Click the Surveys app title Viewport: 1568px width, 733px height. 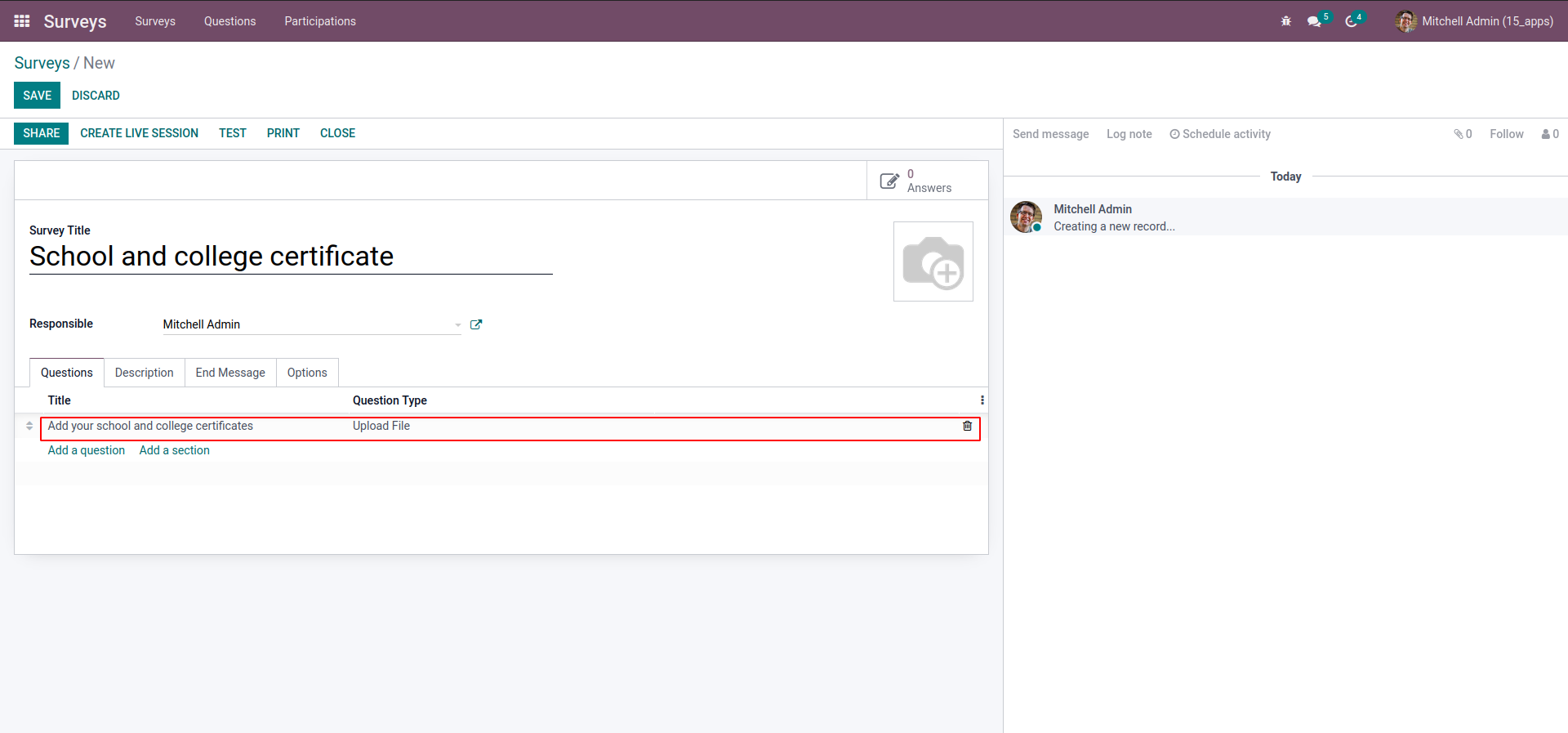tap(75, 21)
